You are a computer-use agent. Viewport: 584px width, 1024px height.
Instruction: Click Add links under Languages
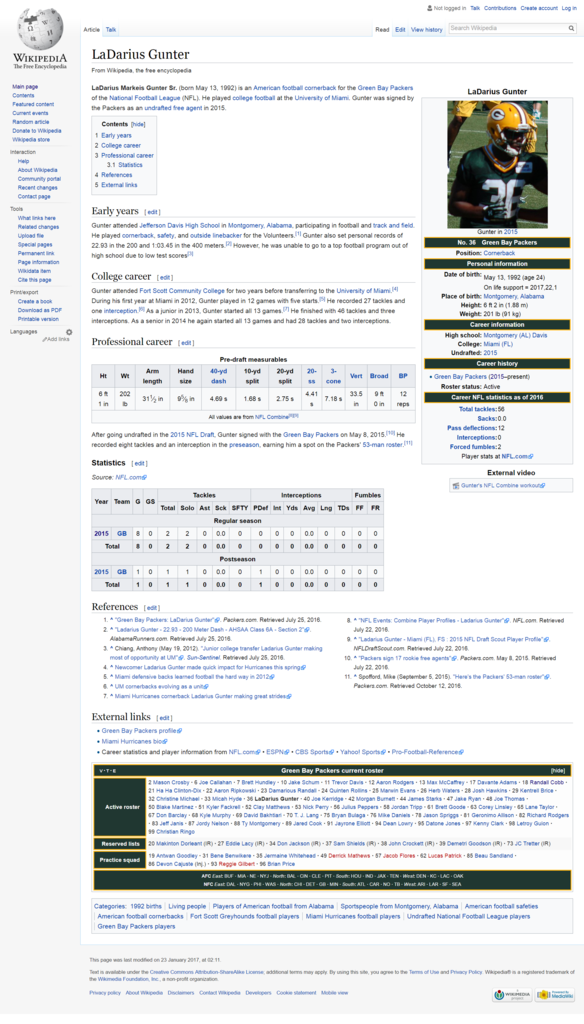click(57, 340)
